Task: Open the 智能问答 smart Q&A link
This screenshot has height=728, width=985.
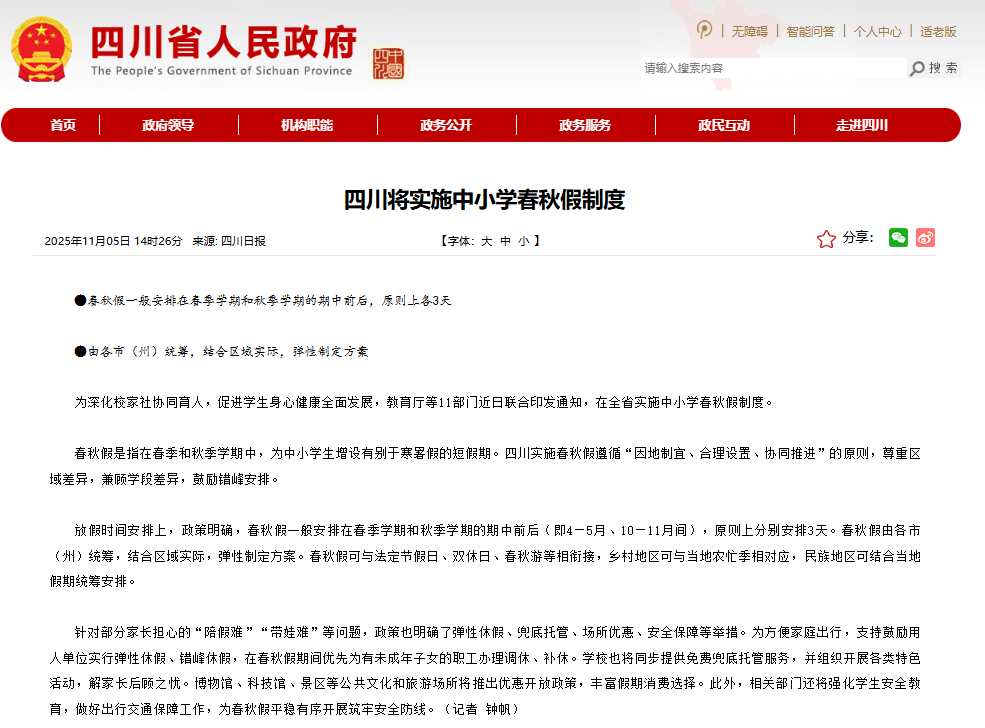Action: pos(810,31)
